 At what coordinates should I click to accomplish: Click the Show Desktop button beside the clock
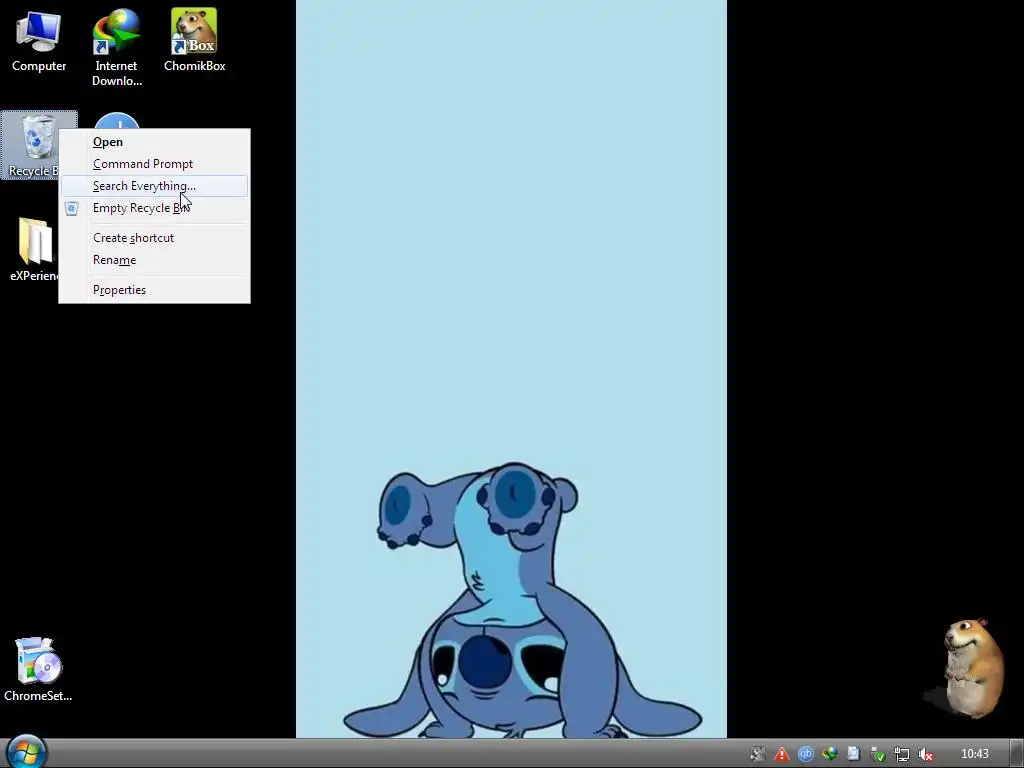point(1017,754)
